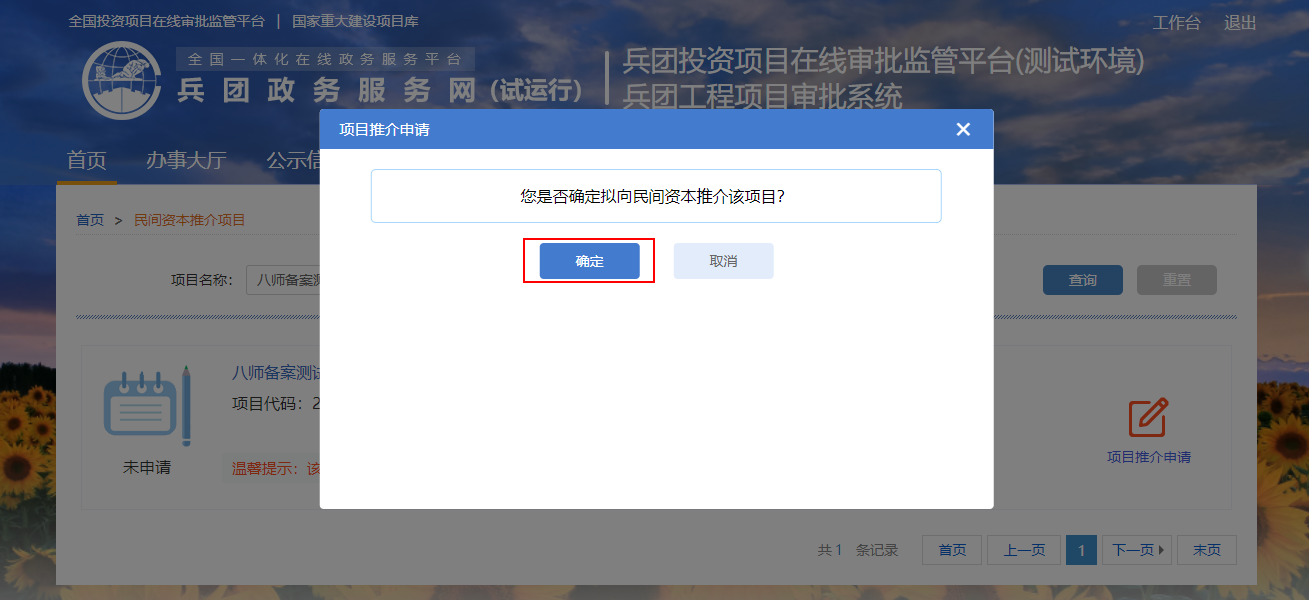Open the 办事大厅 navigation tab
This screenshot has height=600, width=1309.
click(186, 160)
